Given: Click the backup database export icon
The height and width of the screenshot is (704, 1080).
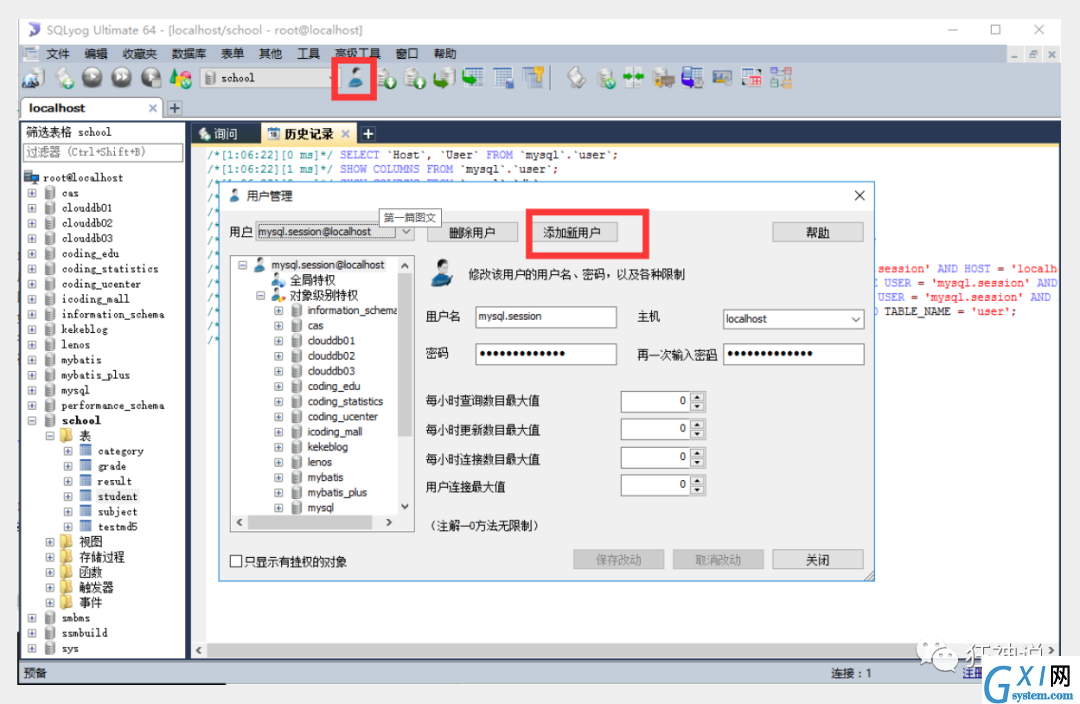Looking at the screenshot, I should point(415,79).
